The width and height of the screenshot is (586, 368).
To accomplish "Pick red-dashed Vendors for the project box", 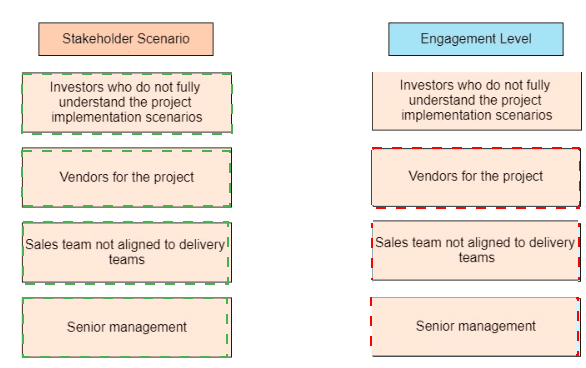I will tap(476, 177).
